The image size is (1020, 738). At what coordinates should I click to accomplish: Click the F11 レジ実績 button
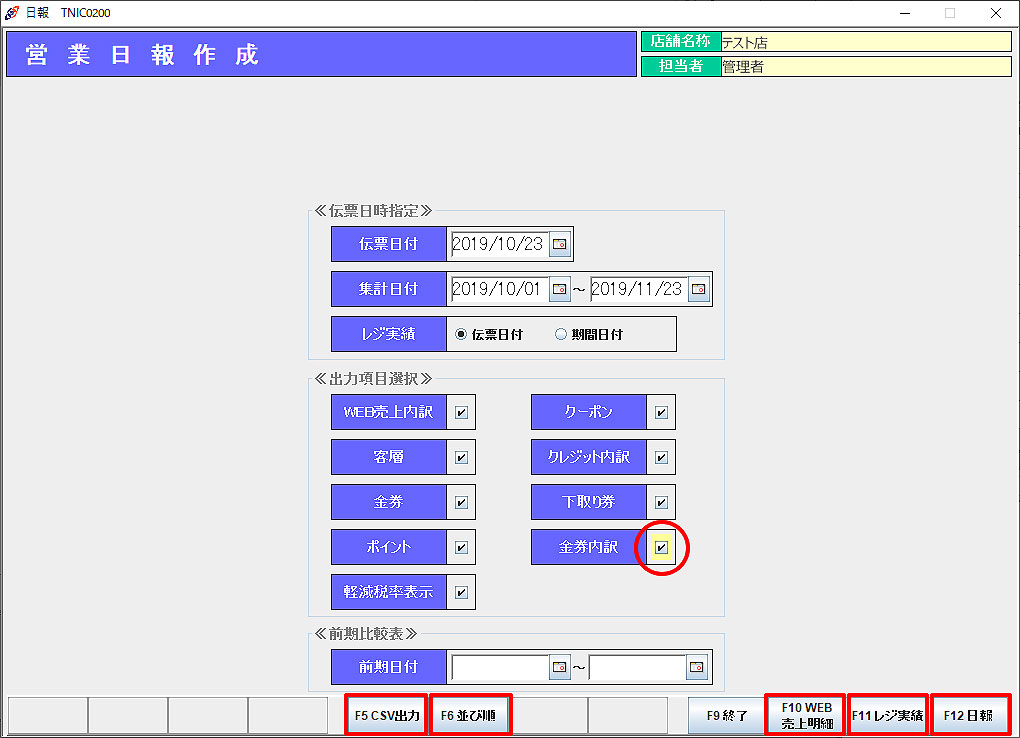[x=887, y=715]
